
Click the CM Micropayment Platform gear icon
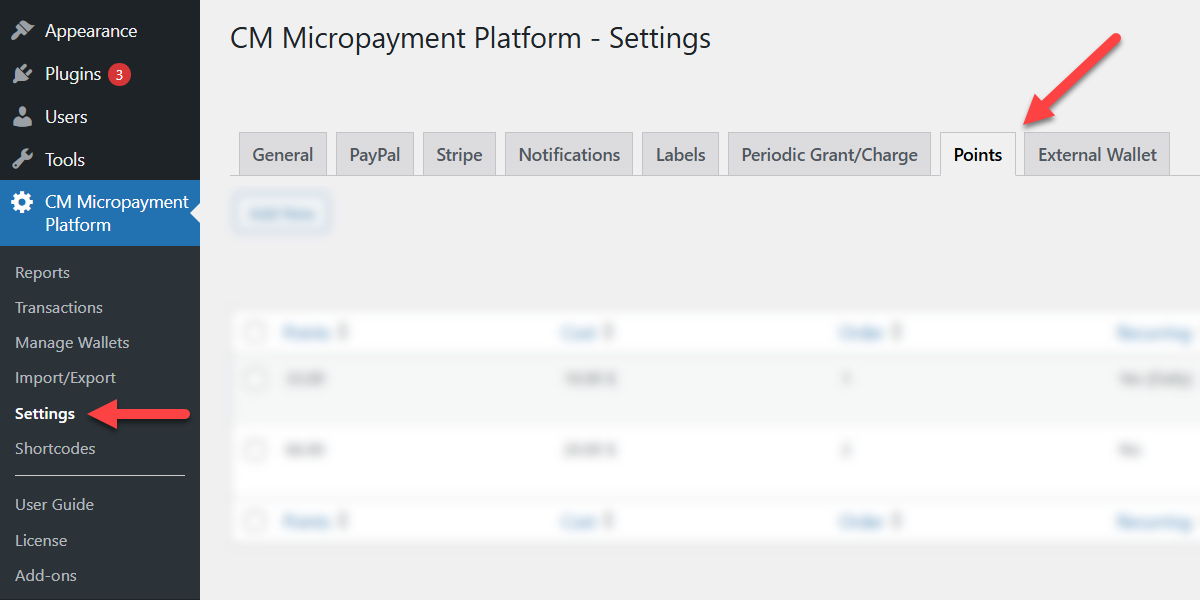(22, 203)
